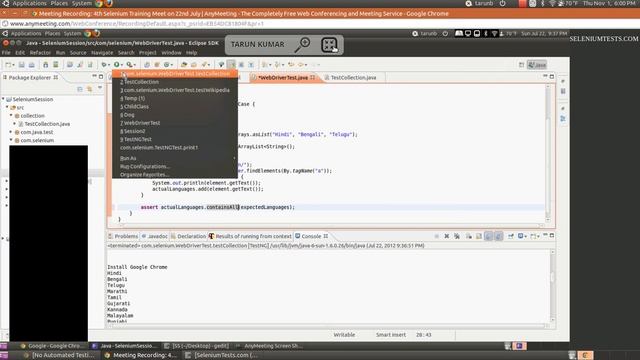Click the gedit taskbar button
Viewport: 640px width, 360px height.
(x=197, y=346)
